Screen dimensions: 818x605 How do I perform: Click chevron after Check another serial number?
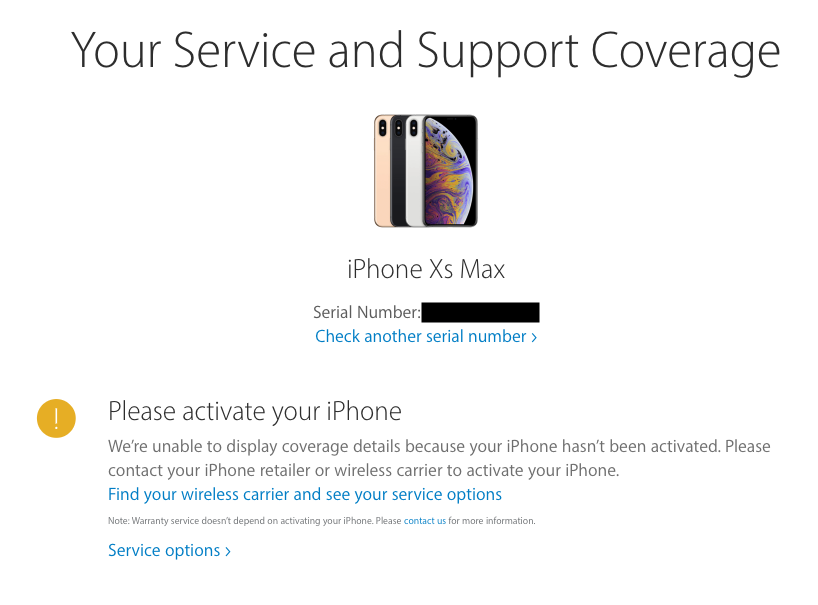[x=534, y=337]
